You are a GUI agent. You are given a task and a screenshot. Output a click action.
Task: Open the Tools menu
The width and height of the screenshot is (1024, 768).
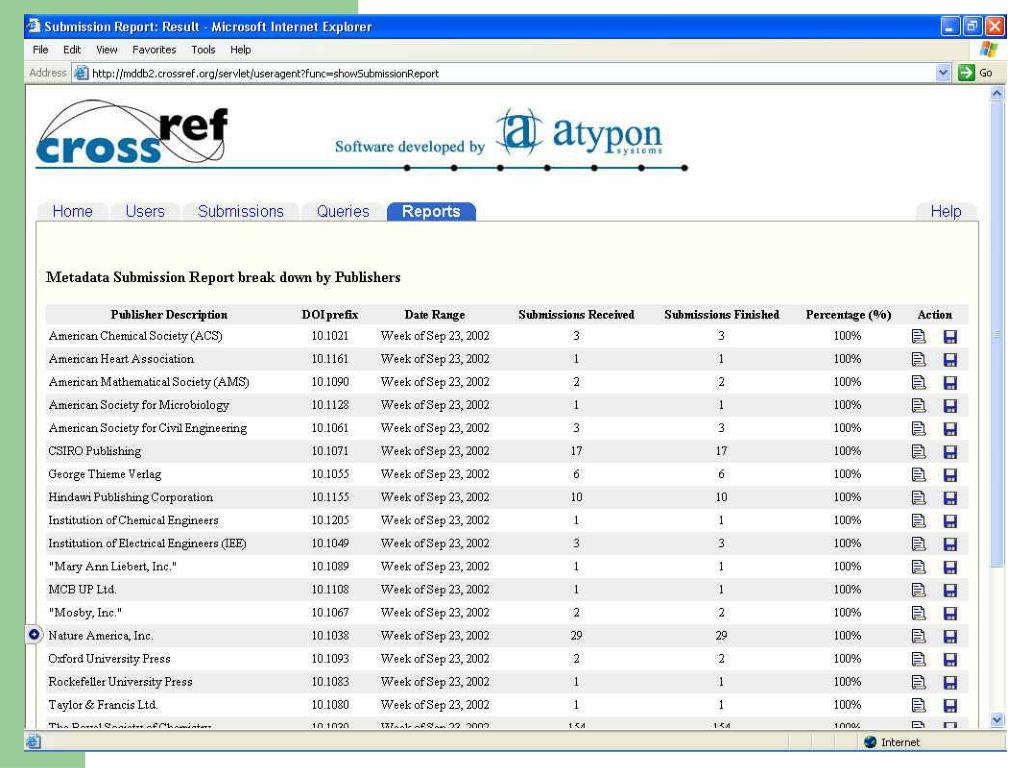pos(203,50)
